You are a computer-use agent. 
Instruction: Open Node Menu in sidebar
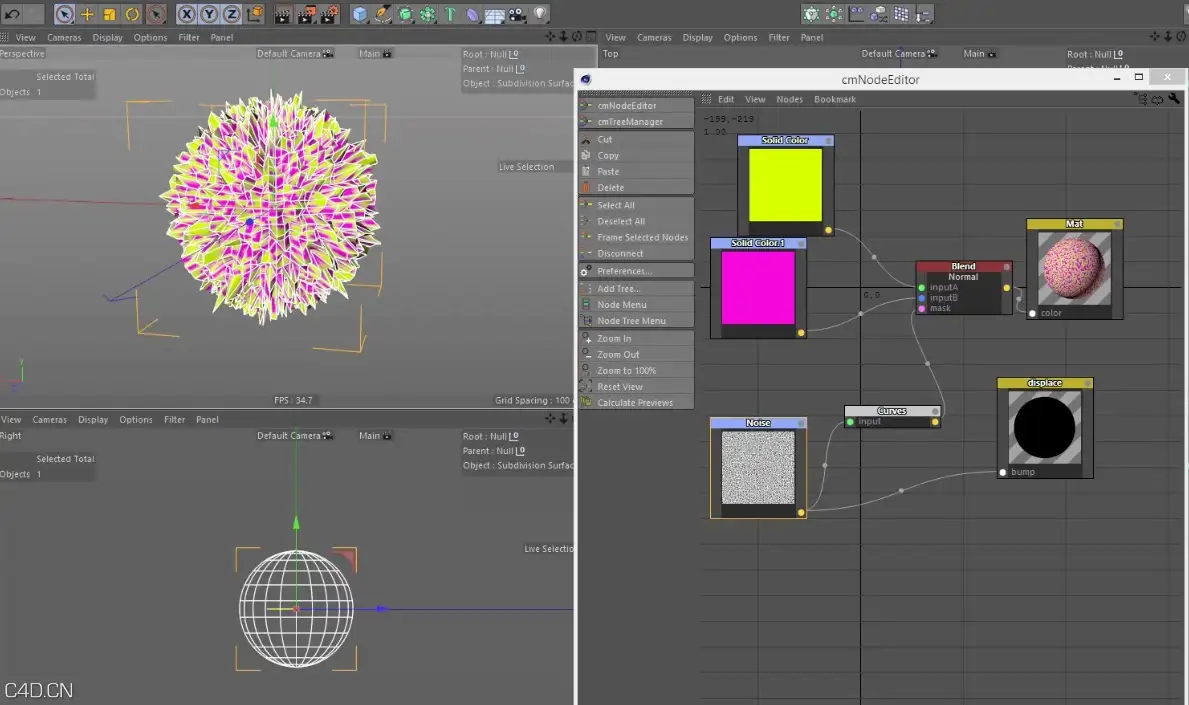[x=636, y=305]
